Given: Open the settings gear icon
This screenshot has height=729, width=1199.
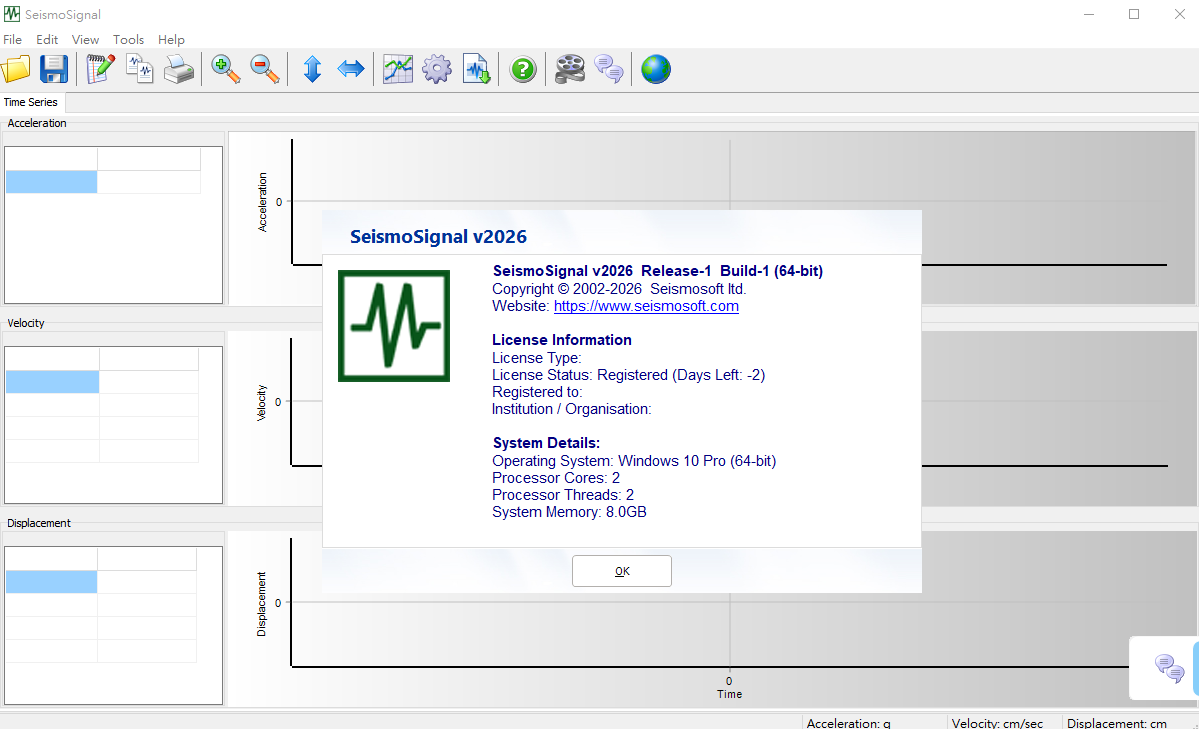Looking at the screenshot, I should point(437,70).
